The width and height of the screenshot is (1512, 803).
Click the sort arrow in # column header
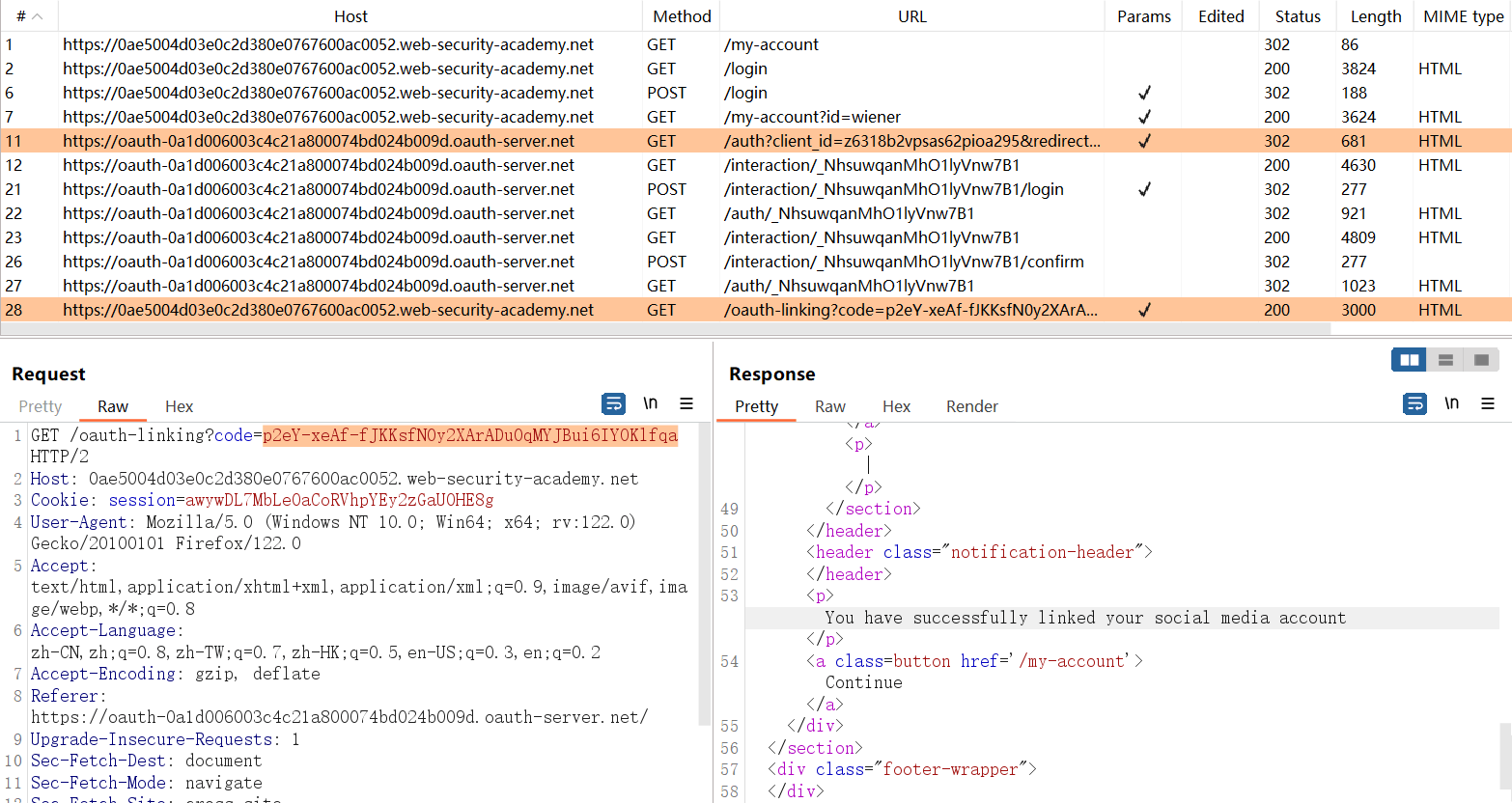click(38, 16)
